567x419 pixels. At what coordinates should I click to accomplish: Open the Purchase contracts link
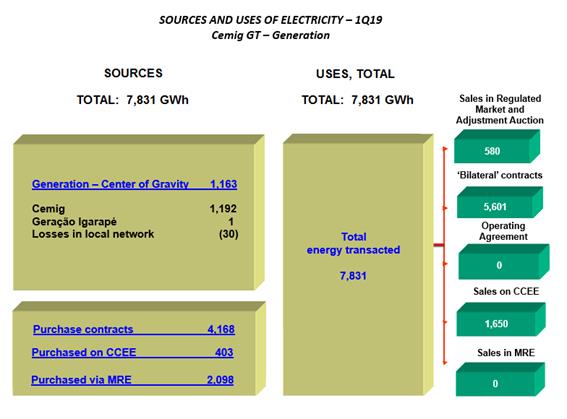pos(134,329)
